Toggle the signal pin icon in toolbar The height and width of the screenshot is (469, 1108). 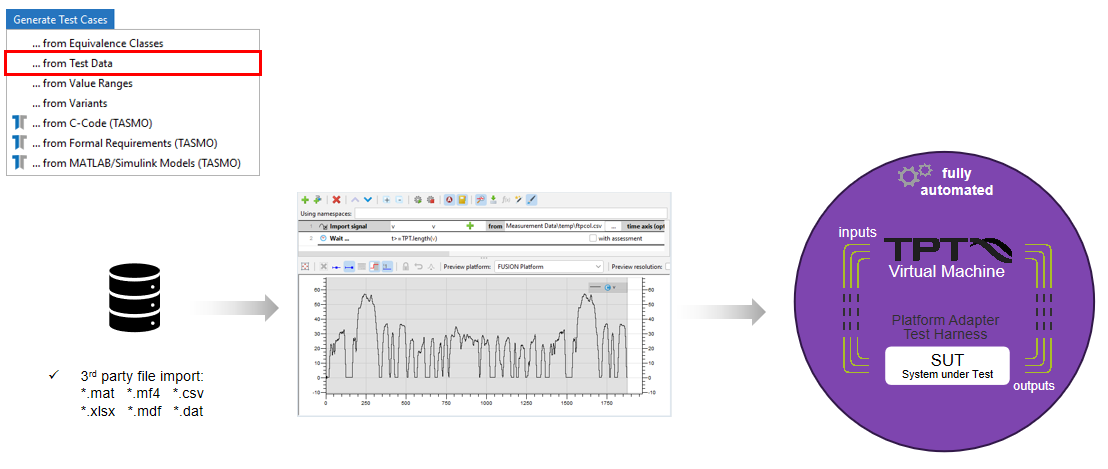tap(481, 200)
